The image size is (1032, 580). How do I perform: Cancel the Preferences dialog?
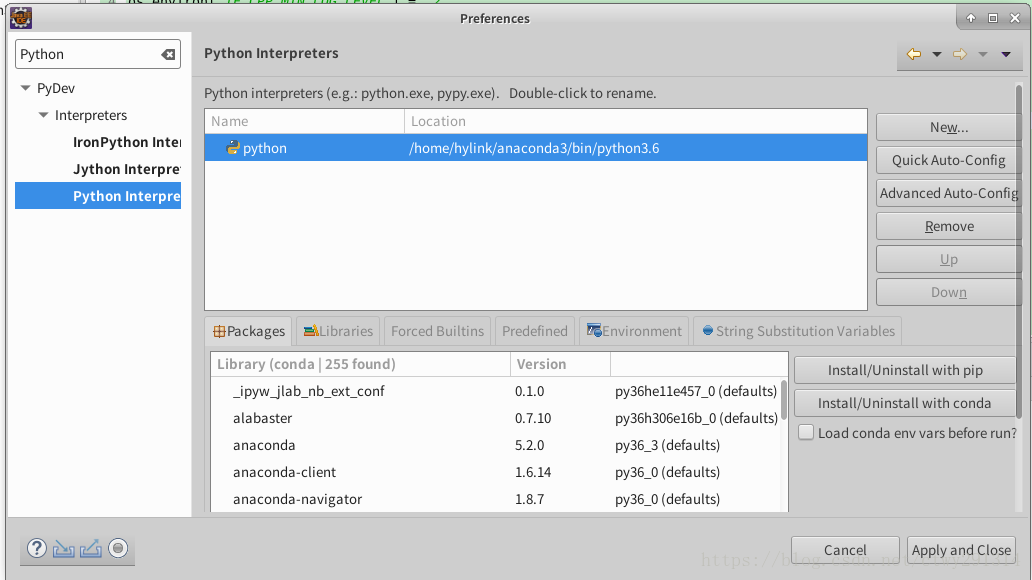tap(845, 550)
